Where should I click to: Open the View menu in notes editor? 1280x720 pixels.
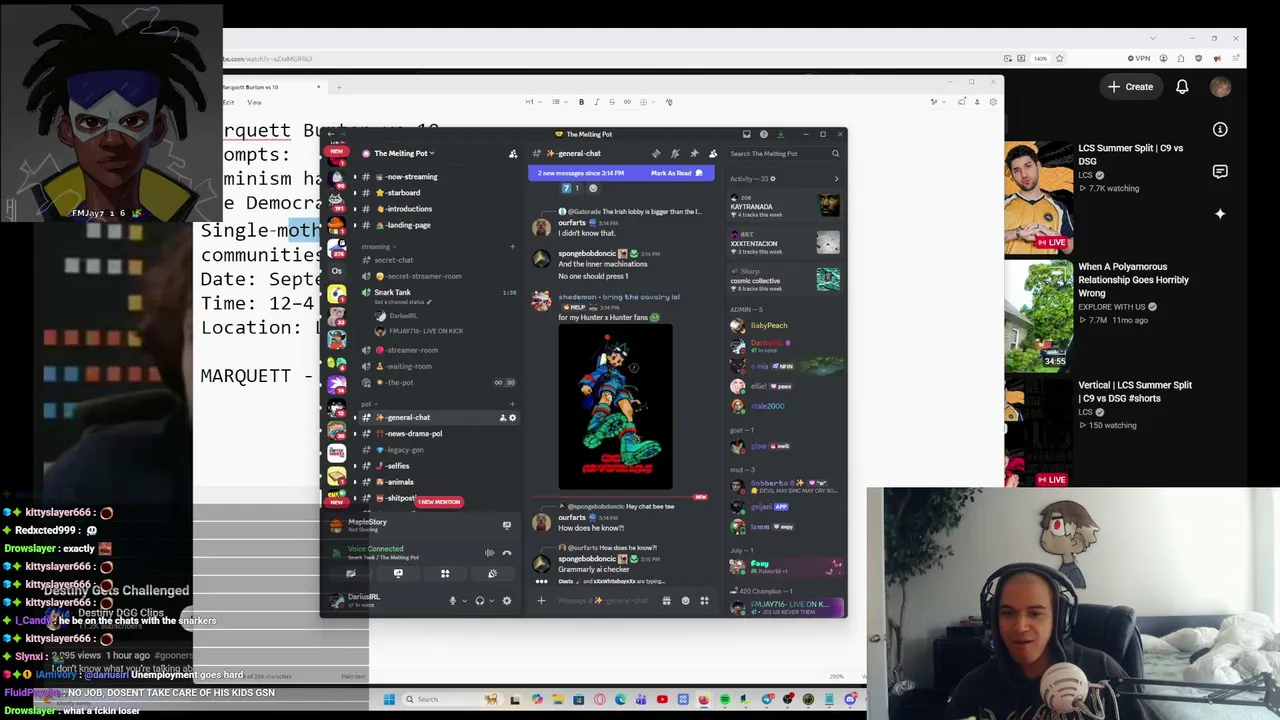(254, 102)
